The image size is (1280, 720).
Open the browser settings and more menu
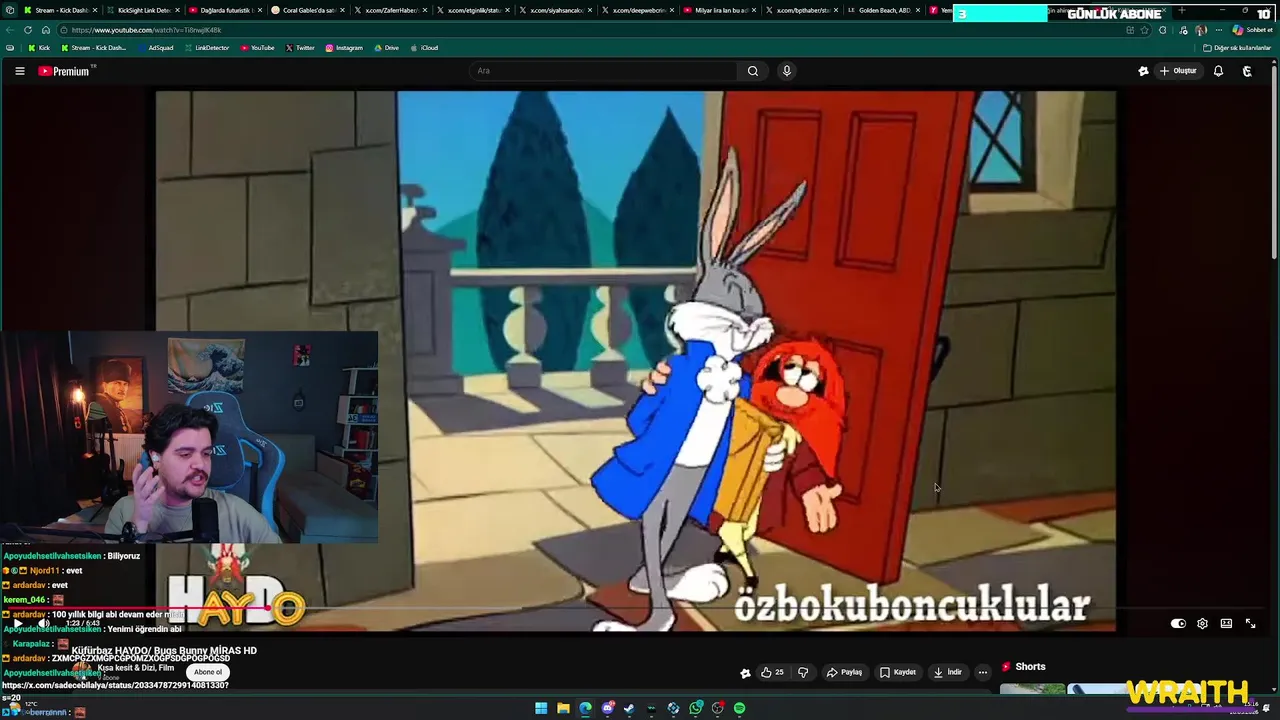coord(1218,30)
